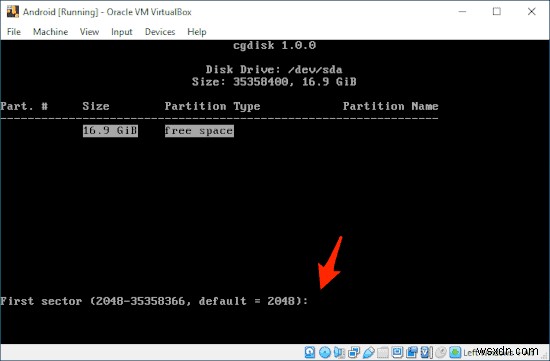
Task: Minimize the VirtualBox window
Action: tap(462, 12)
